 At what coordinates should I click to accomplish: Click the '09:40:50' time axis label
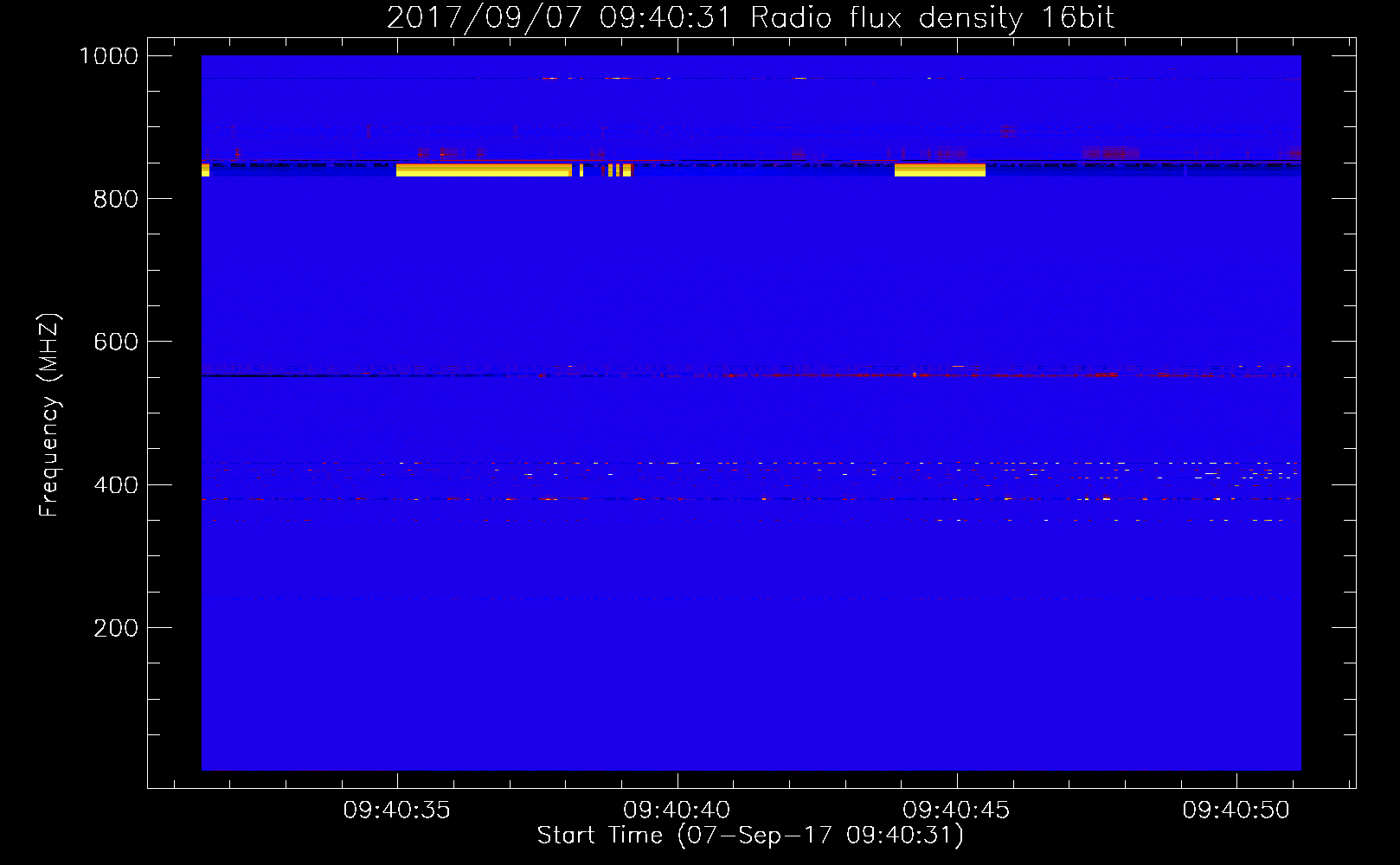pyautogui.click(x=1236, y=811)
